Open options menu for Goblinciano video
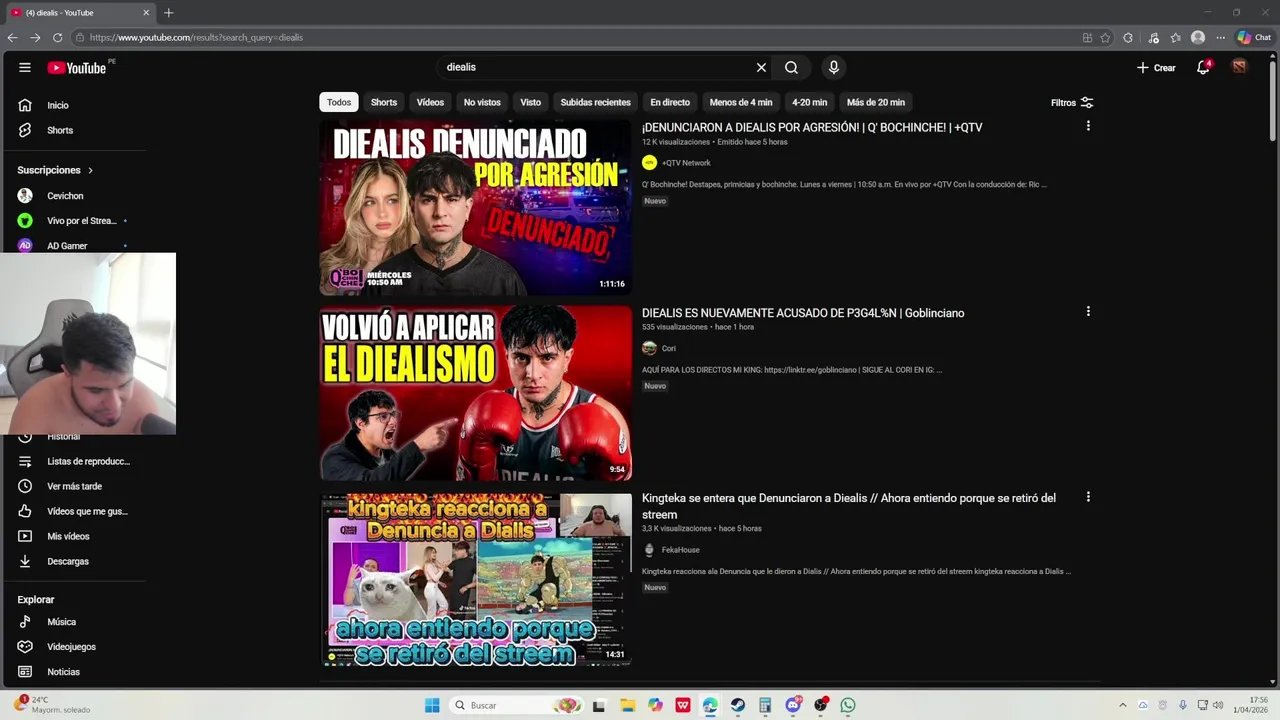Image resolution: width=1280 pixels, height=720 pixels. point(1088,311)
